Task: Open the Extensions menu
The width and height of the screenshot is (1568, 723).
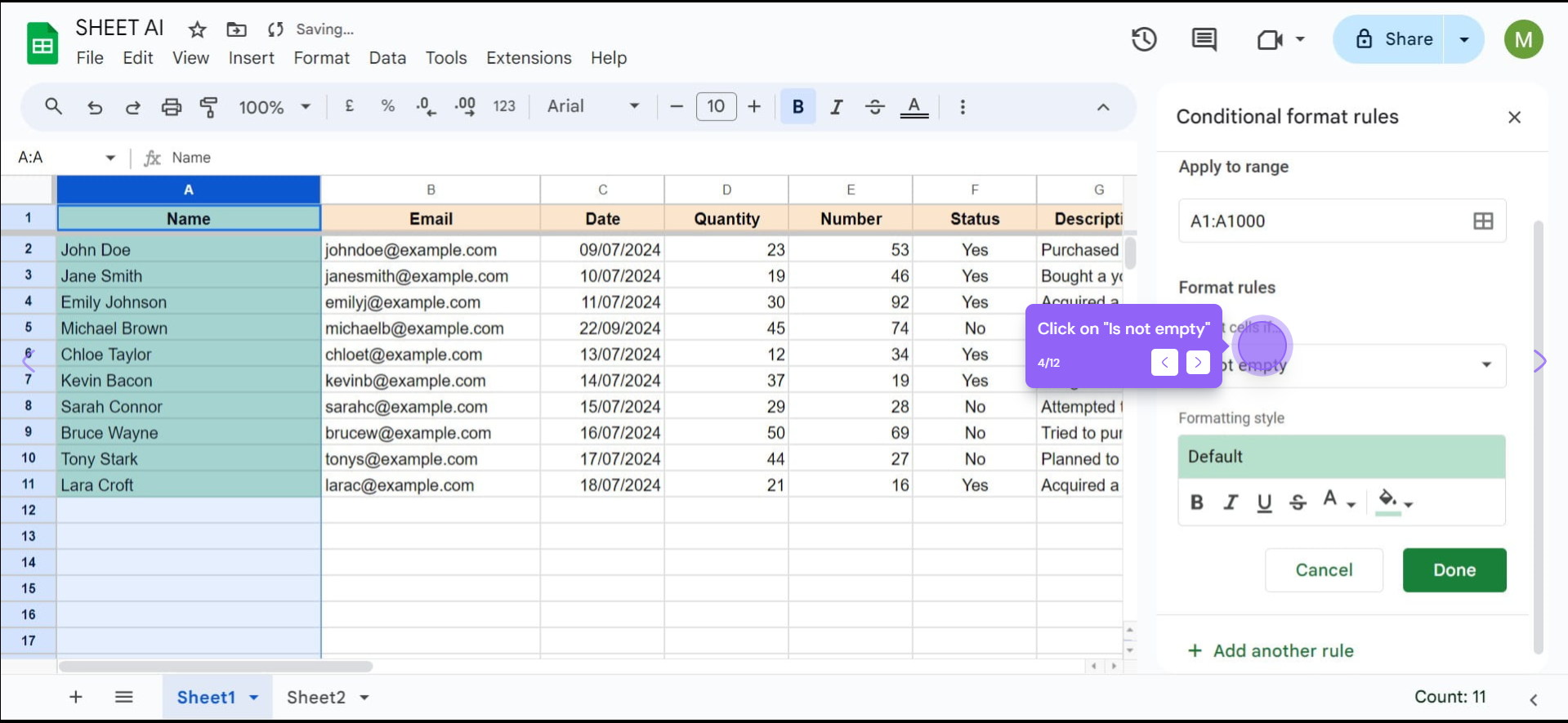Action: point(529,58)
